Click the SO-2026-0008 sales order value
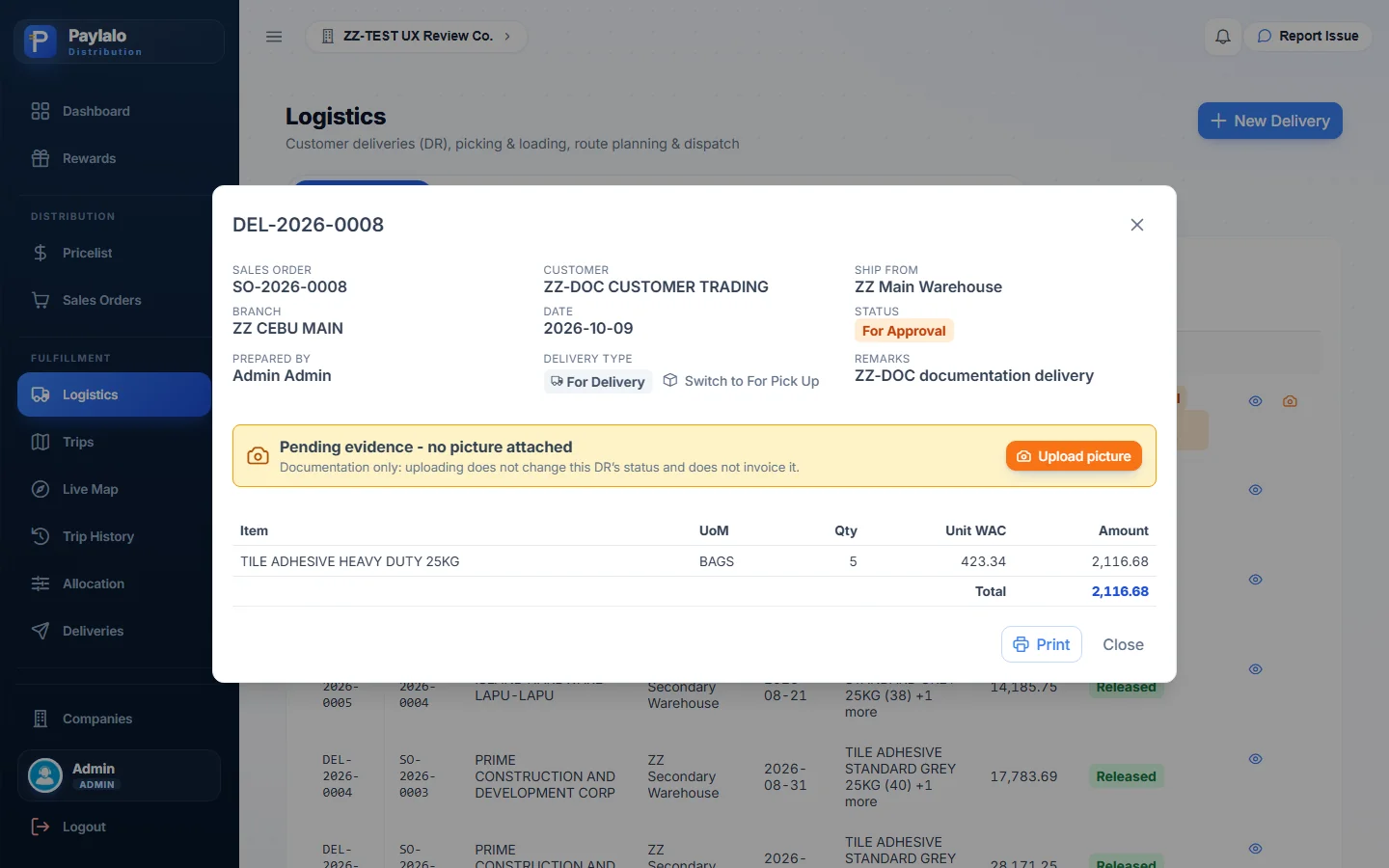The image size is (1389, 868). tap(289, 286)
